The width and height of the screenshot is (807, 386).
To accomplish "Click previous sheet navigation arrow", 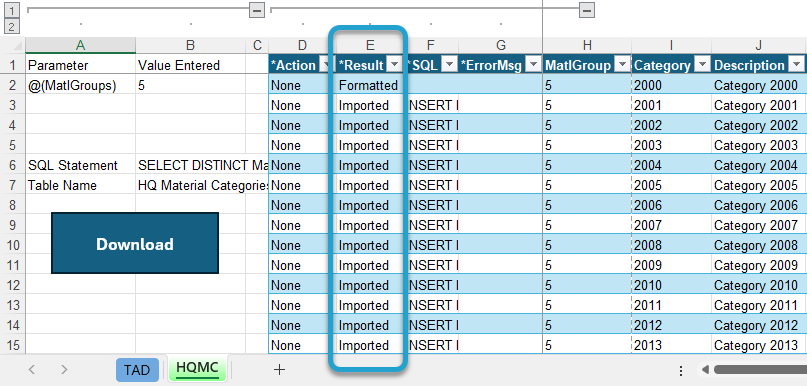I will coord(32,369).
